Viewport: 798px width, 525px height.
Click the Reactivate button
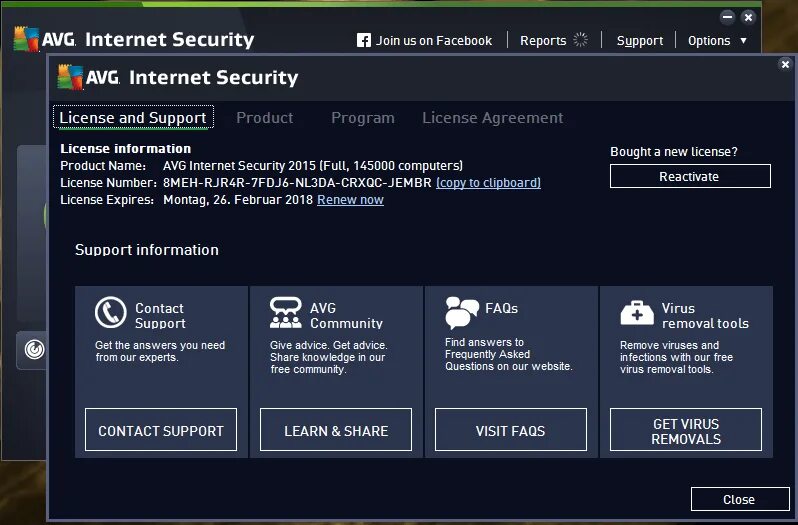690,176
